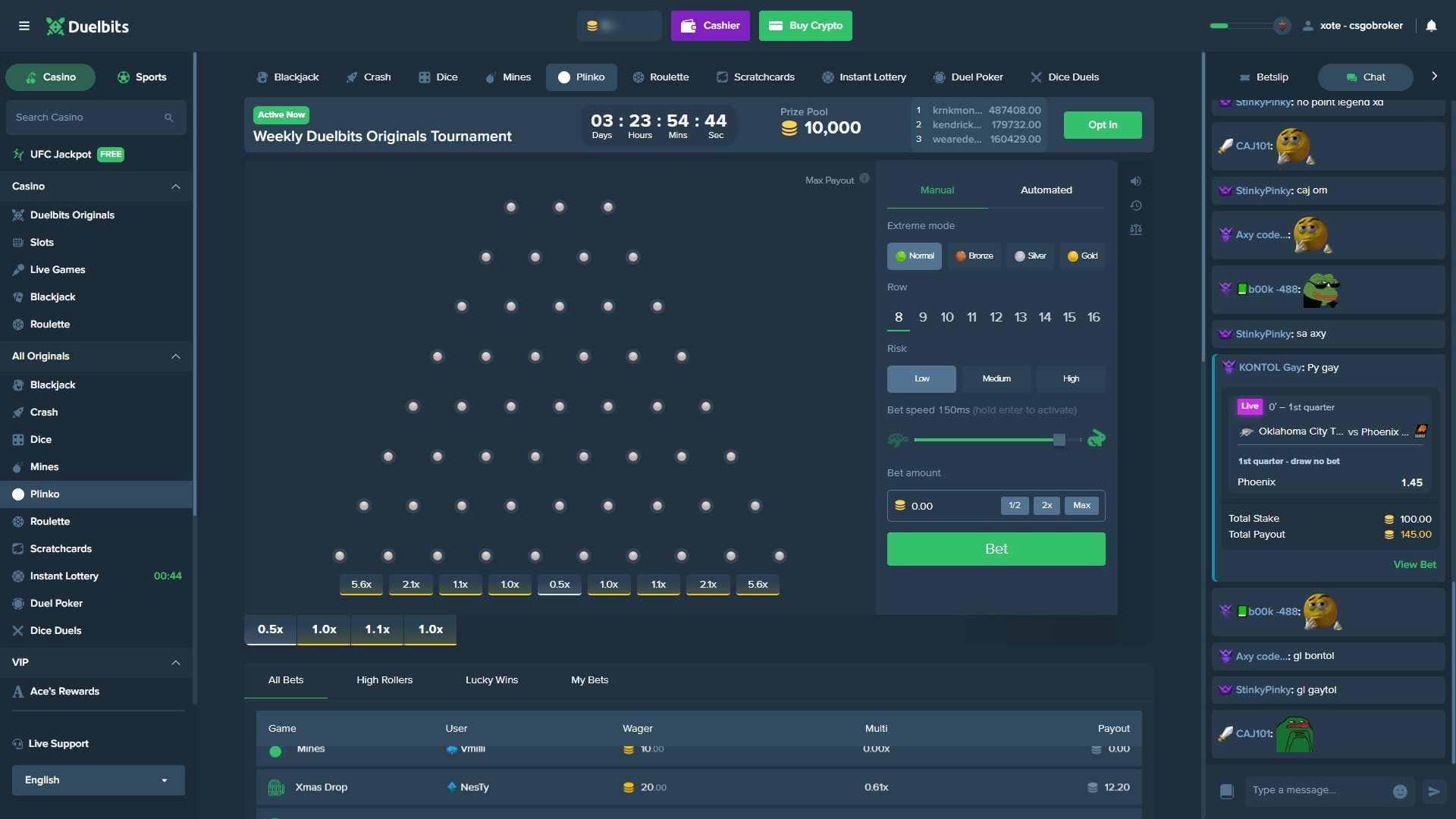1456x819 pixels.
Task: Enable High risk level
Action: [x=1070, y=378]
